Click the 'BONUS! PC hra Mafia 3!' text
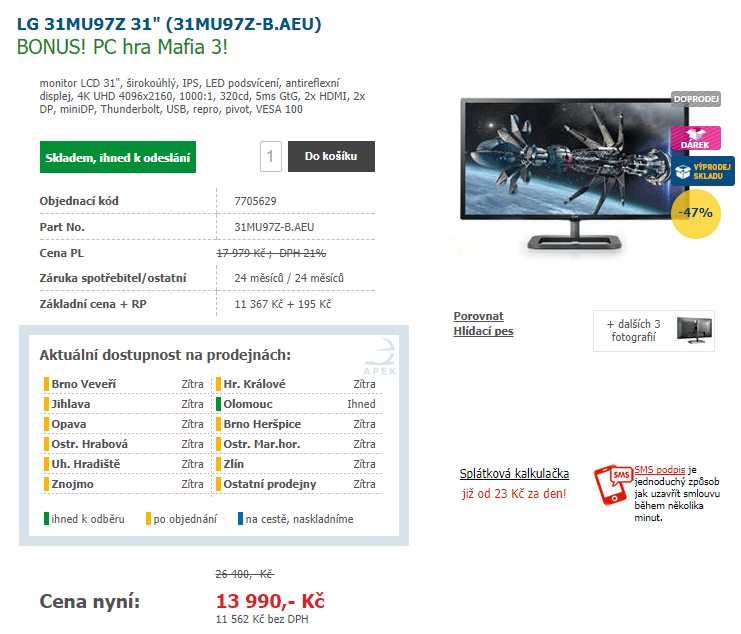741x634 pixels. point(122,47)
